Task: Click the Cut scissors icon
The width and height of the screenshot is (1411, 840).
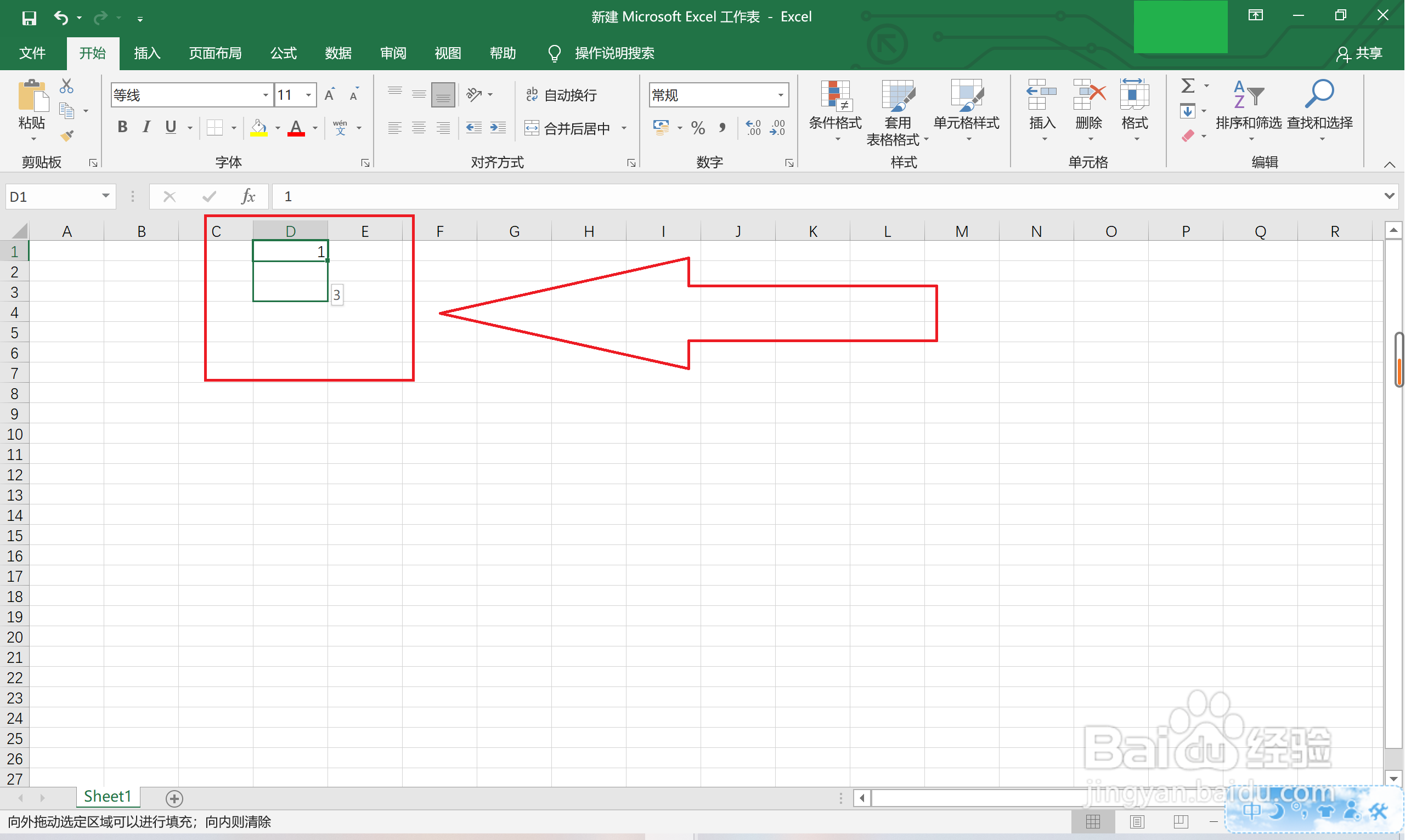Action: (x=66, y=86)
